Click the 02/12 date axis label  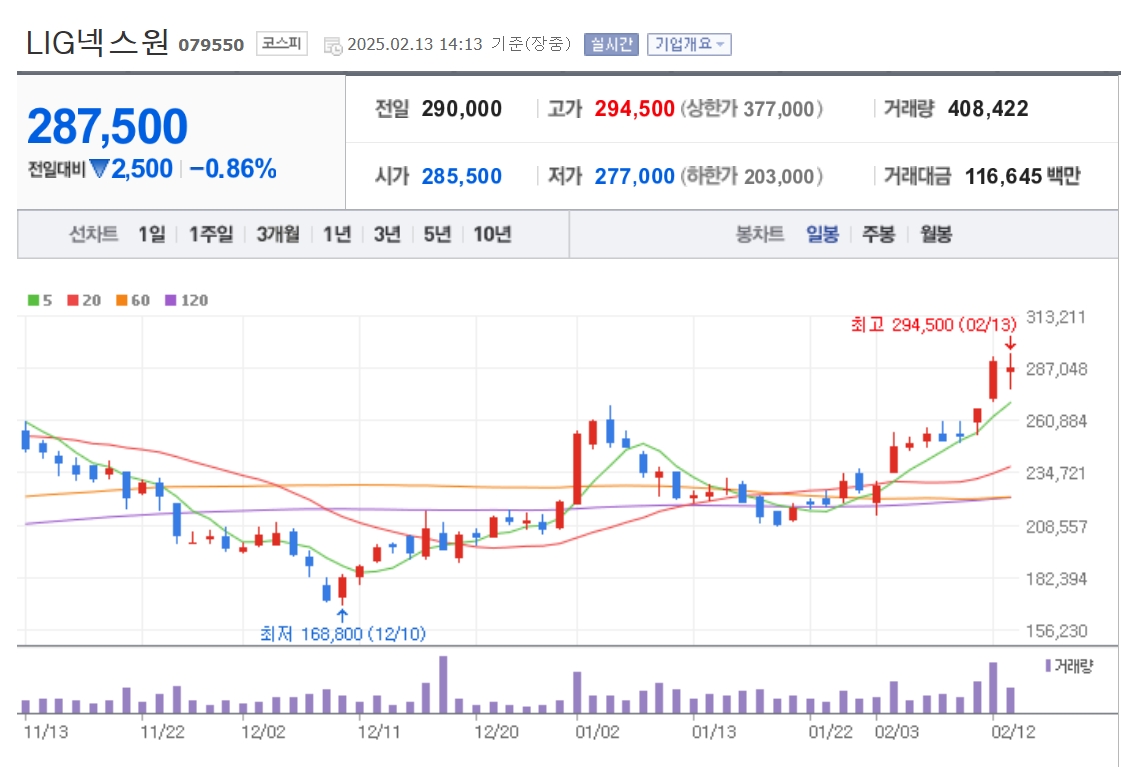[1013, 732]
